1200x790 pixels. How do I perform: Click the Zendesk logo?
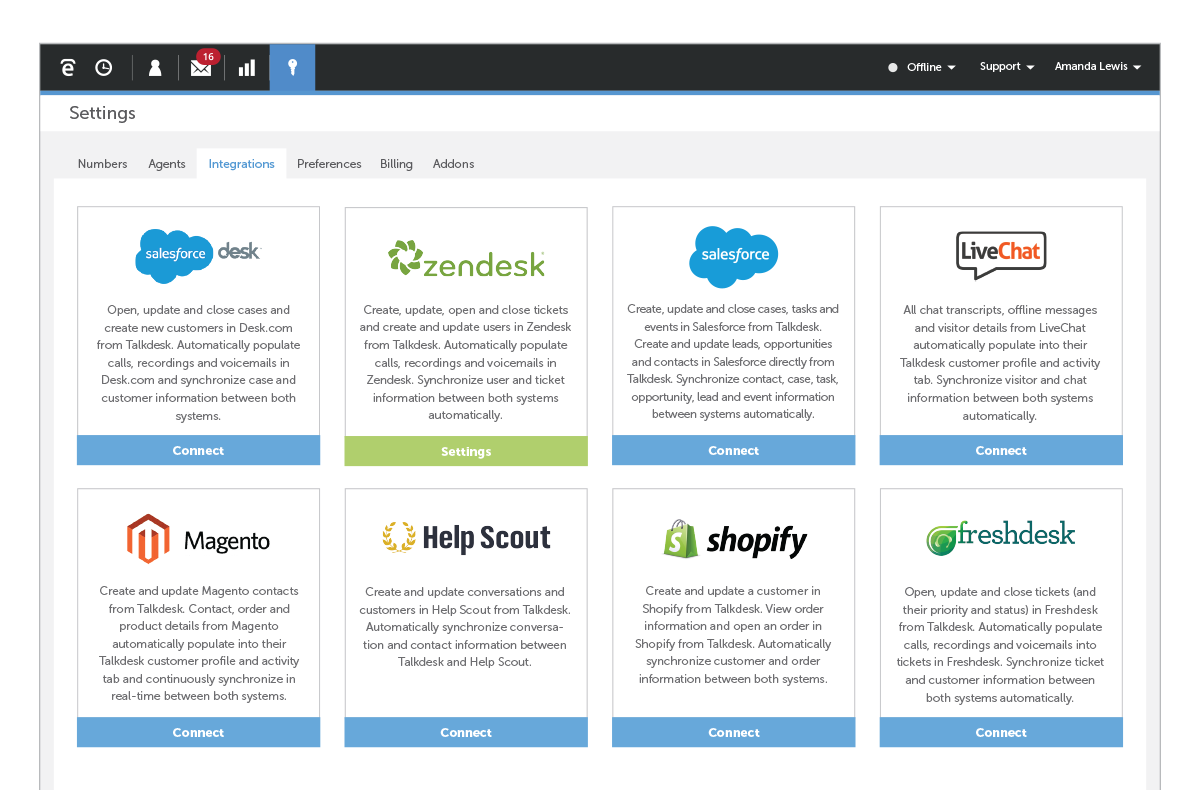tap(466, 259)
